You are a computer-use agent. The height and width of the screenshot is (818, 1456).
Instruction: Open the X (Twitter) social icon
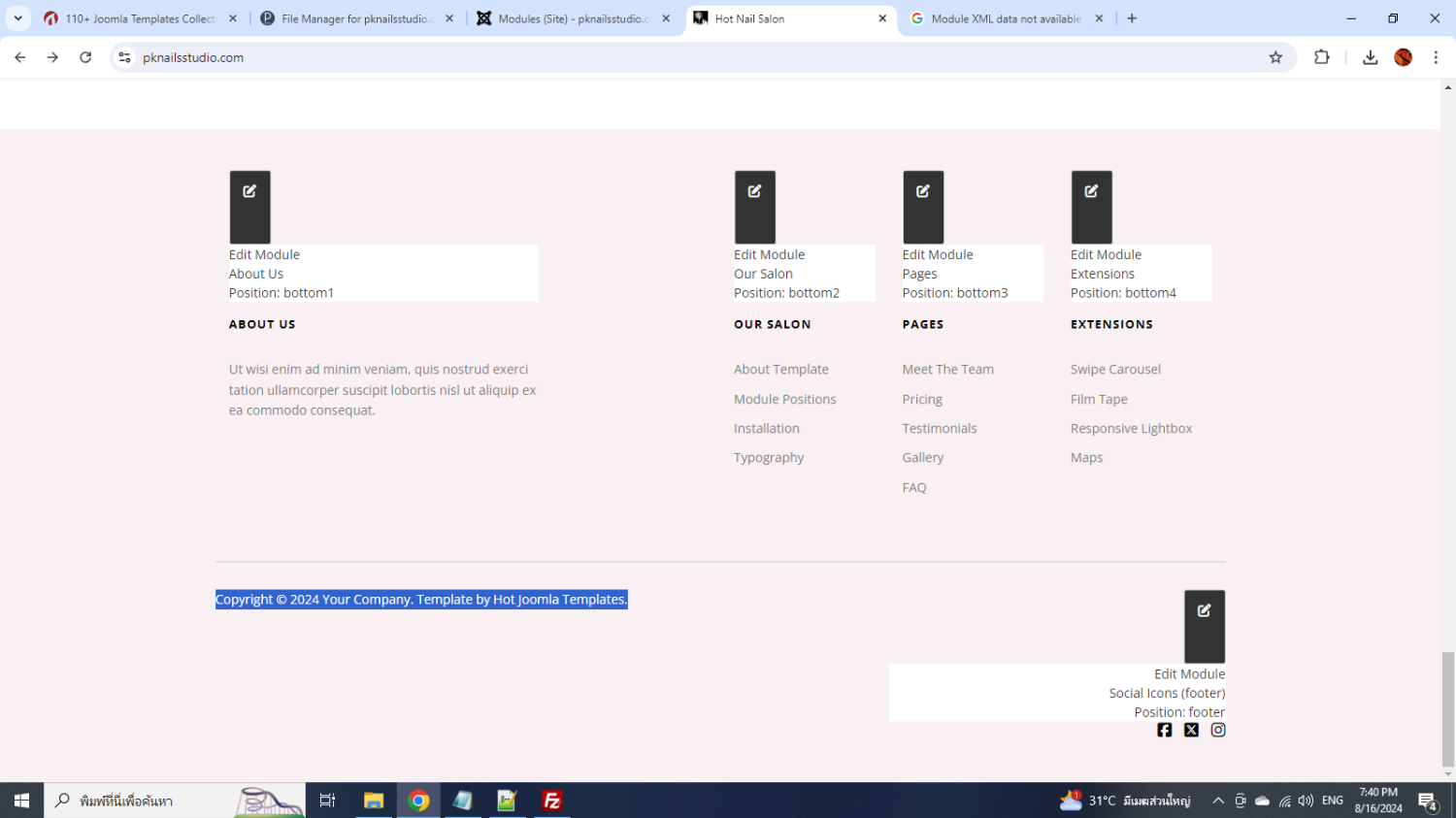(x=1191, y=730)
